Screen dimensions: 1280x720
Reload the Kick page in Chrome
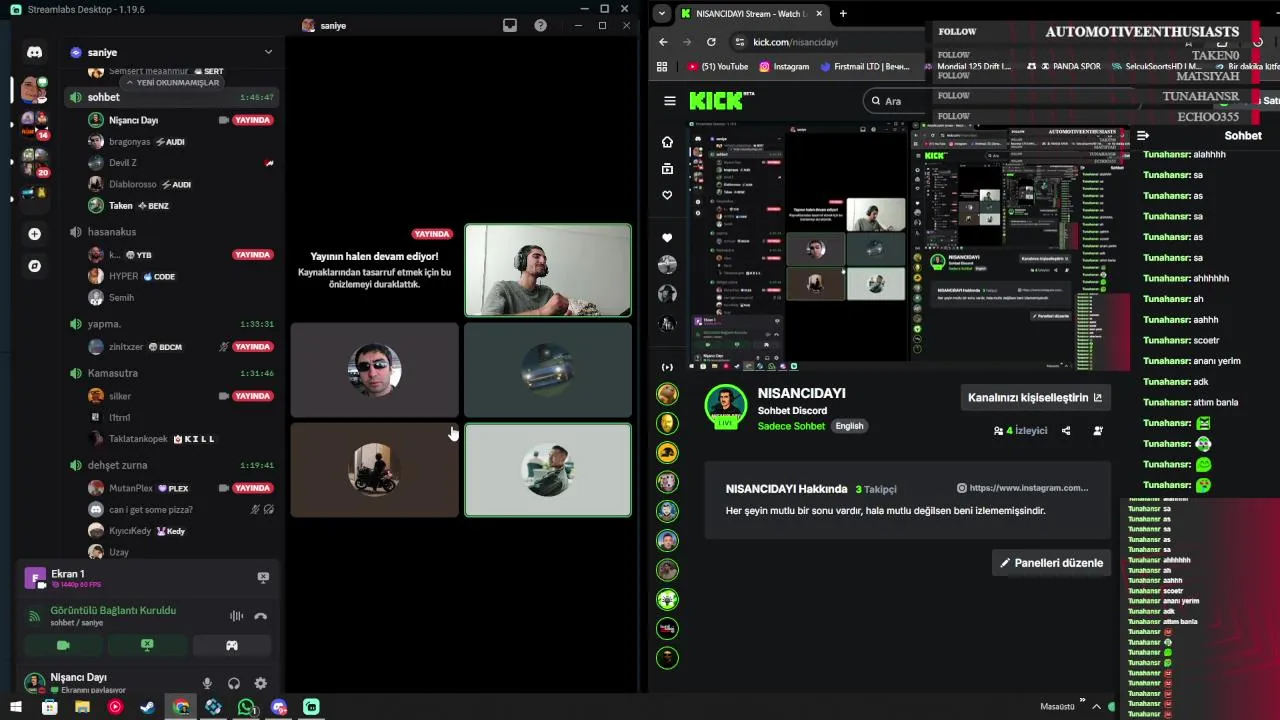(x=711, y=42)
